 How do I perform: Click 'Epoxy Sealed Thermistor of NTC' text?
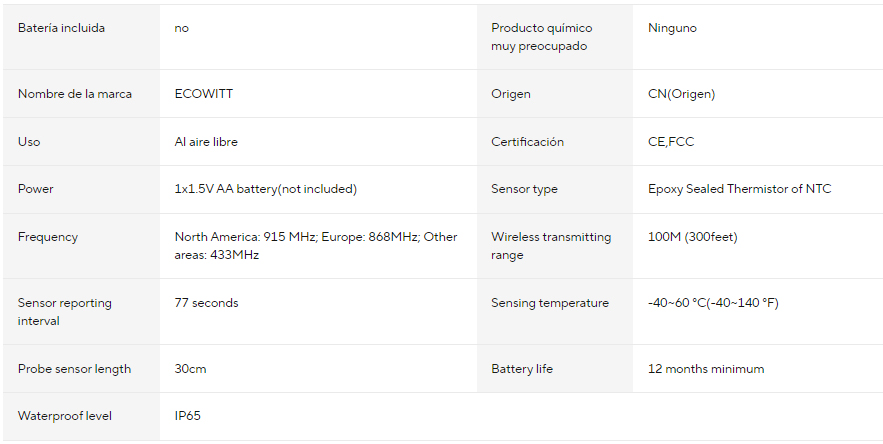pos(739,189)
